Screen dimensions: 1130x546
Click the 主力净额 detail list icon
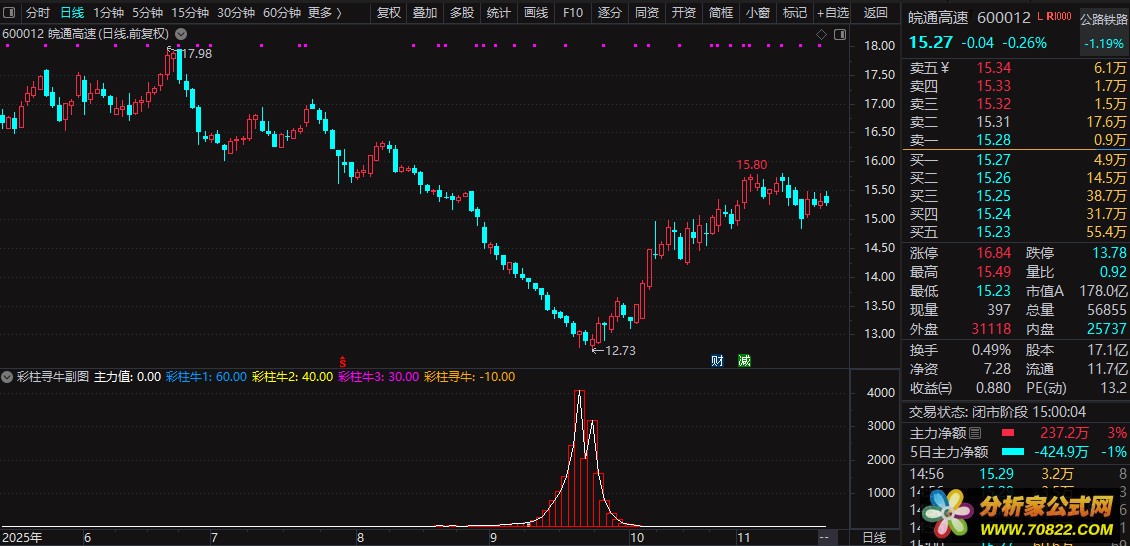[975, 433]
